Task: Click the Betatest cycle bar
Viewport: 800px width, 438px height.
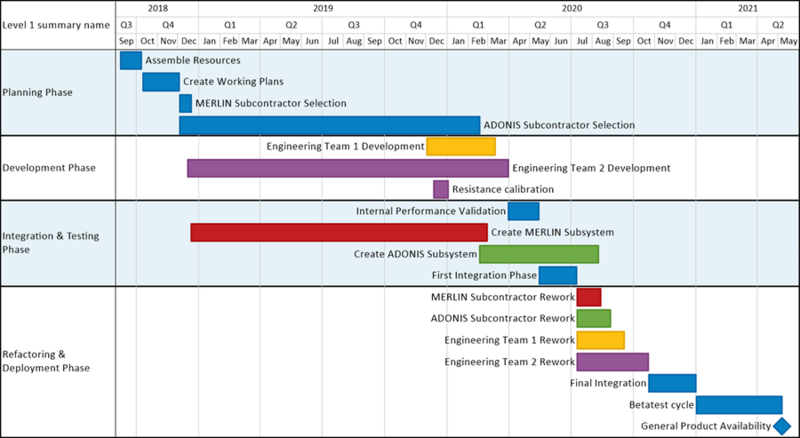Action: pyautogui.click(x=739, y=405)
